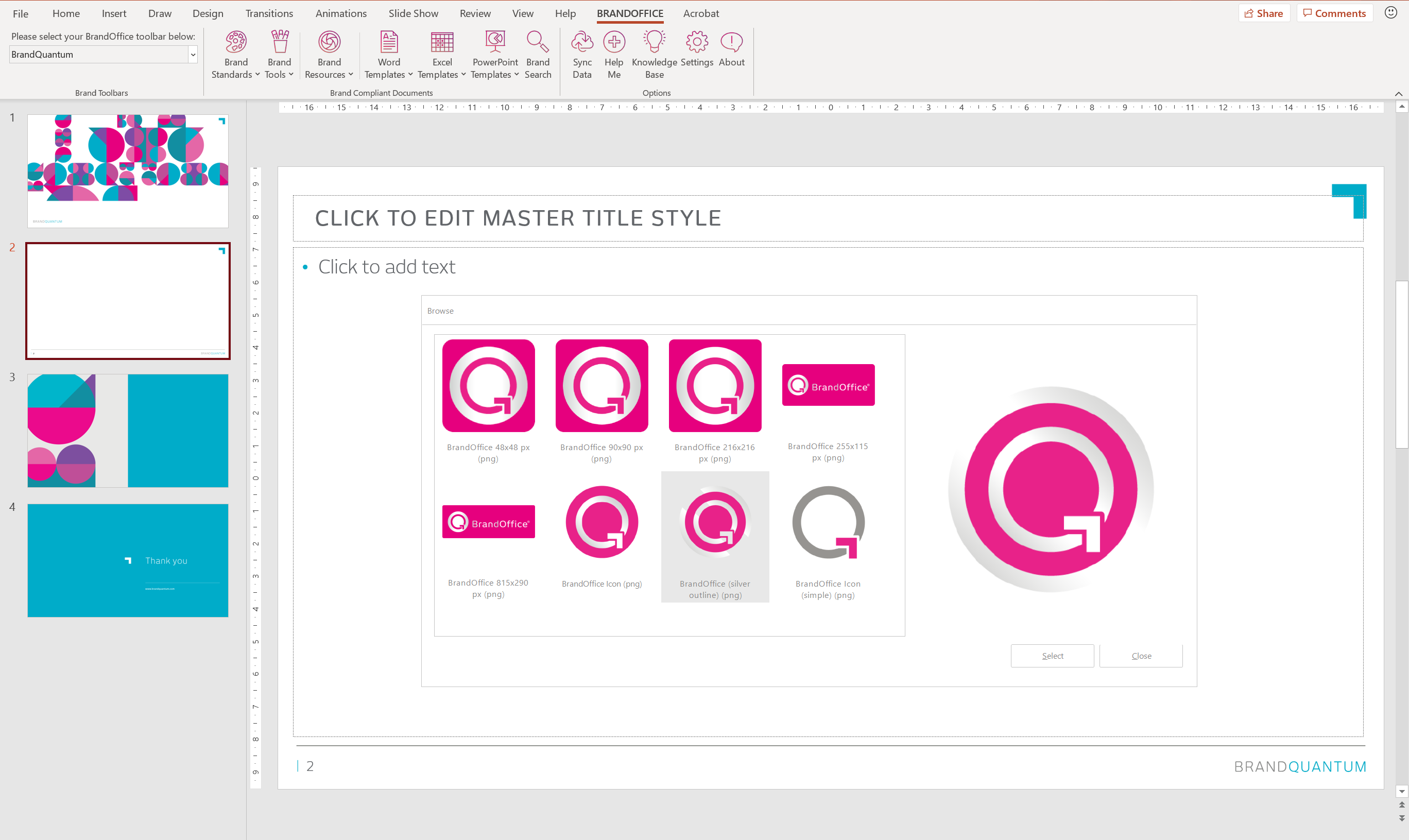This screenshot has height=840, width=1409.
Task: Expand Word Templates dropdown arrow
Action: 410,74
